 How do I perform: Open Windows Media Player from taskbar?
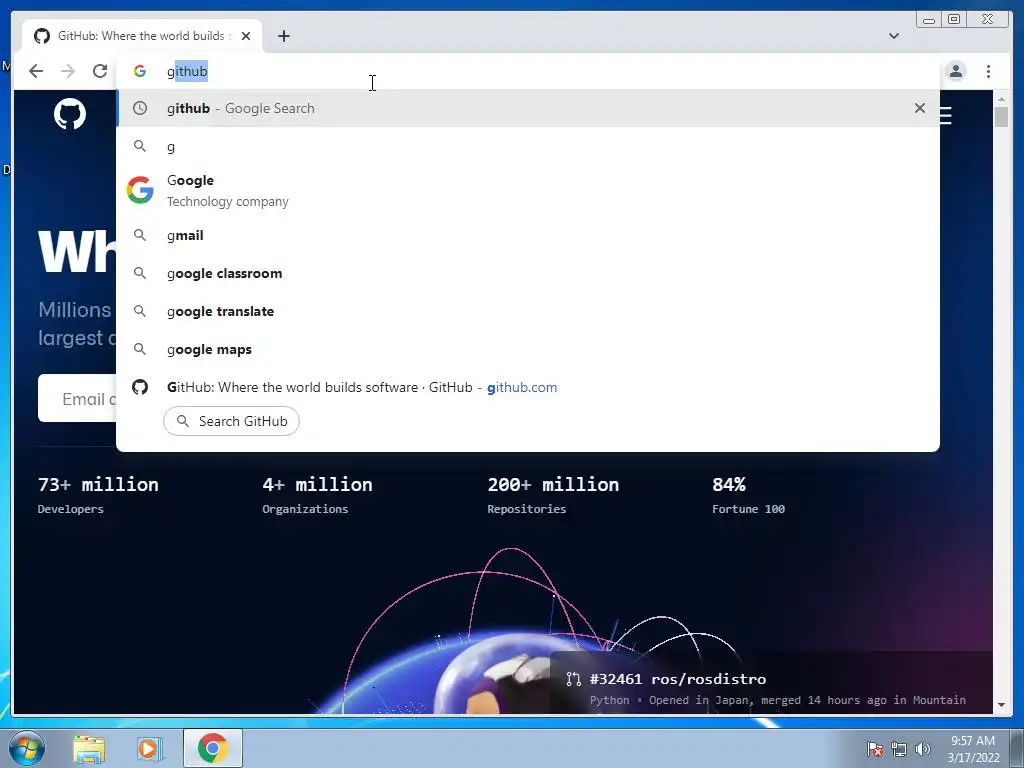(149, 748)
